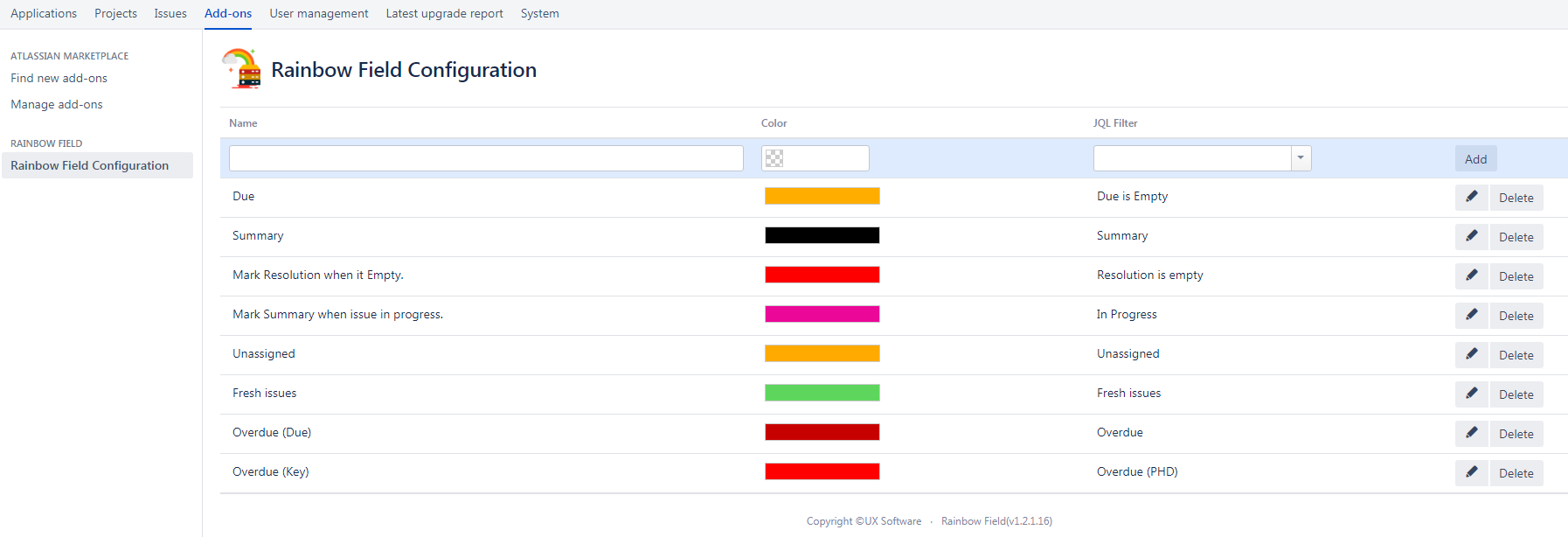Click the 'Resolution is empty' filter text
The image size is (1568, 537).
tap(1150, 275)
